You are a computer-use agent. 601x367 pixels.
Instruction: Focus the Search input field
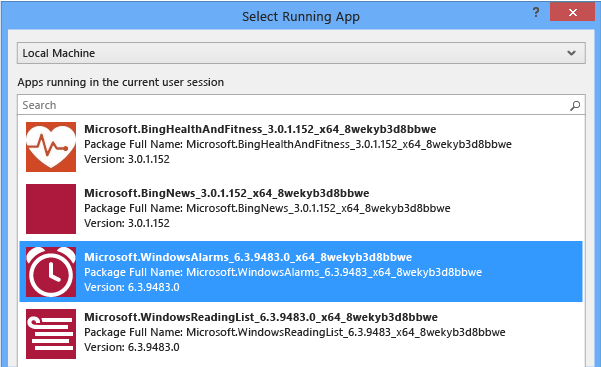pos(301,105)
